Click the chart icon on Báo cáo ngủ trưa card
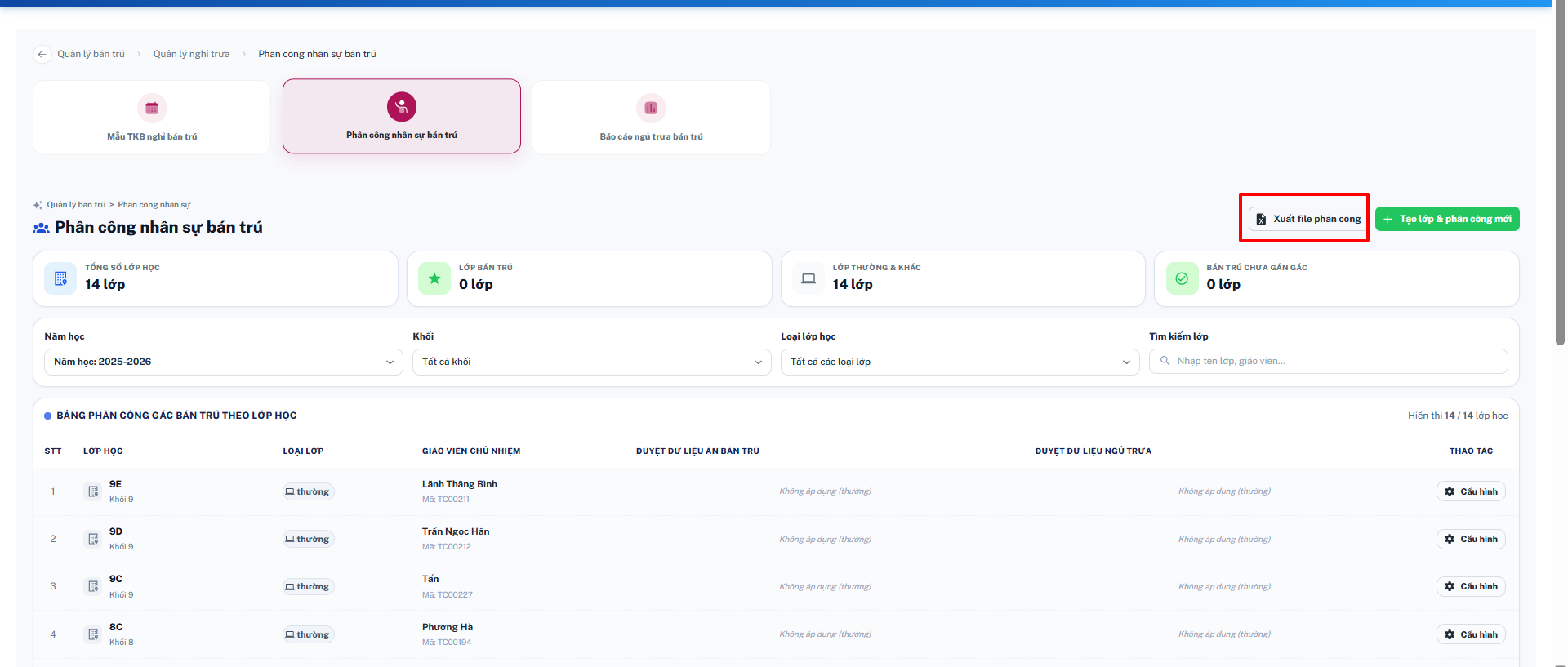This screenshot has width=1568, height=667. 651,108
